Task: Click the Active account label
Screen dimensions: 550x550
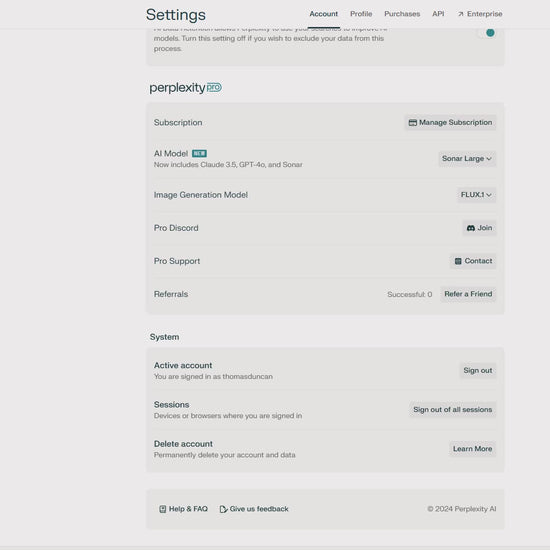Action: pos(183,365)
